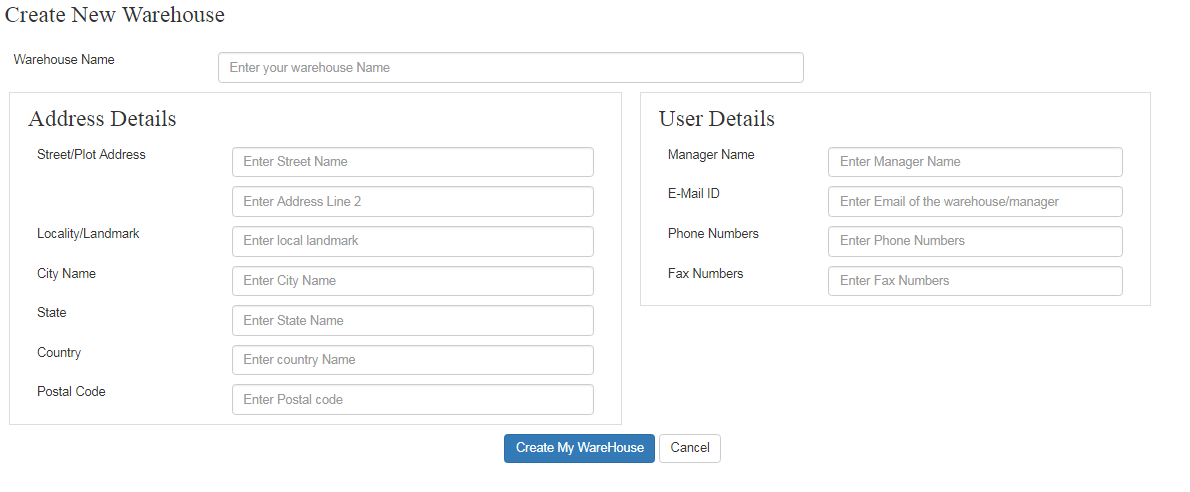Click the local landmark input field
The width and height of the screenshot is (1190, 492).
[412, 241]
